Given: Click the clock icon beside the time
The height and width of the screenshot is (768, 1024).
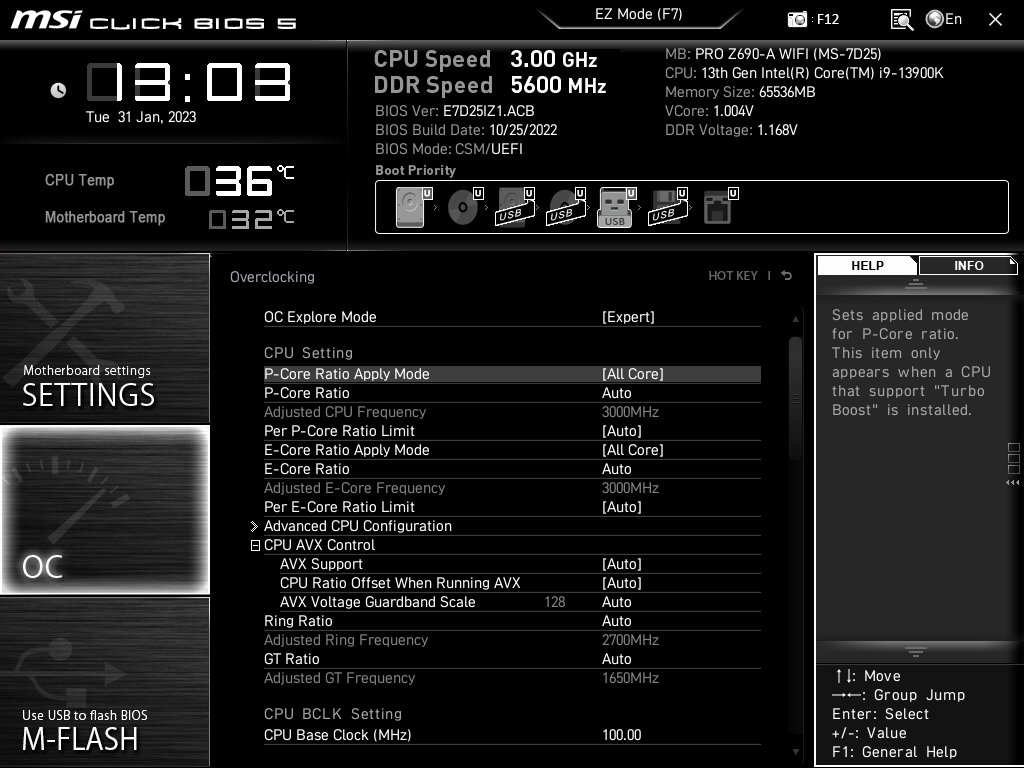Looking at the screenshot, I should click(x=58, y=90).
